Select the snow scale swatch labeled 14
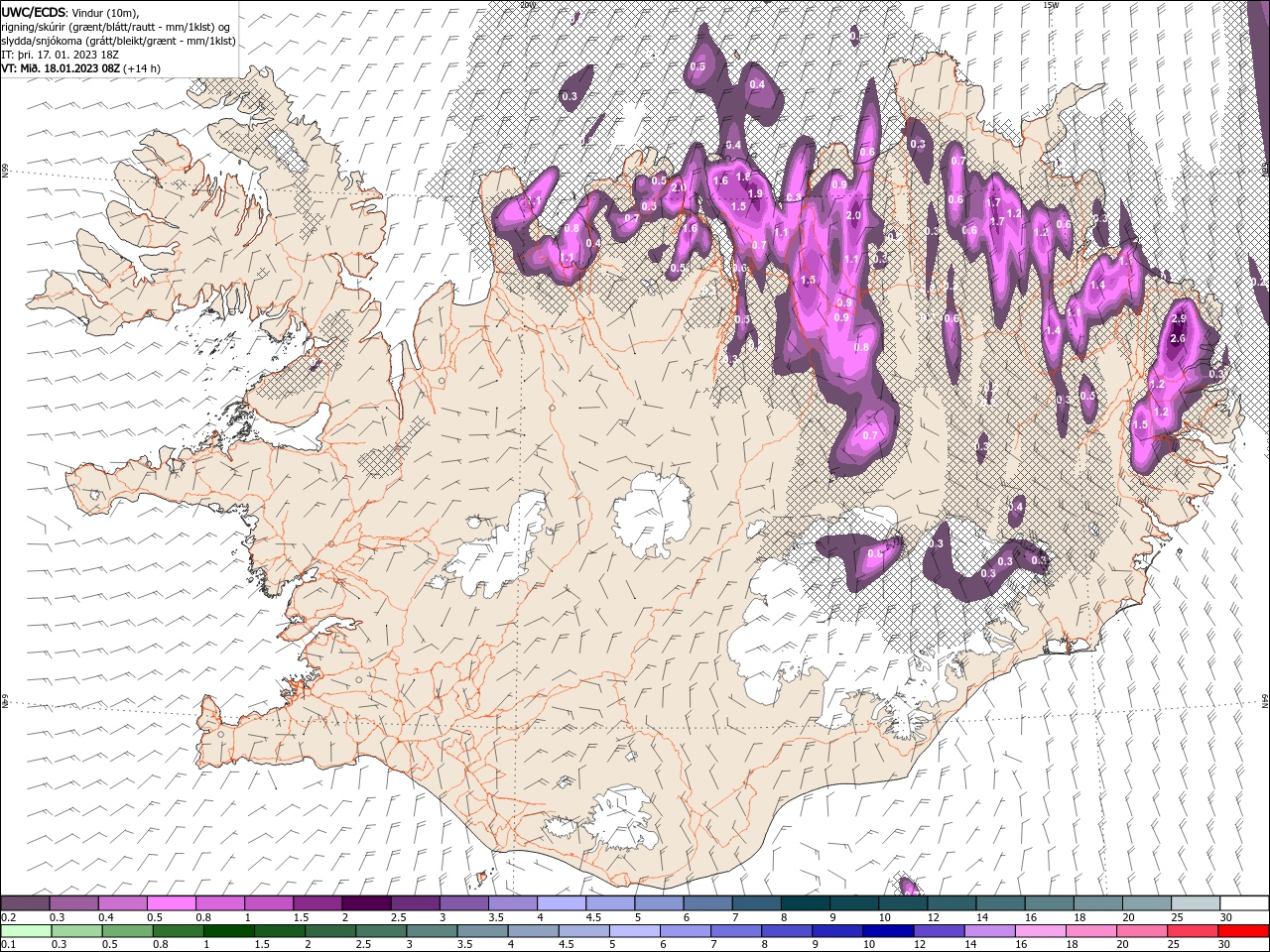The height and width of the screenshot is (952, 1270). [1001, 903]
